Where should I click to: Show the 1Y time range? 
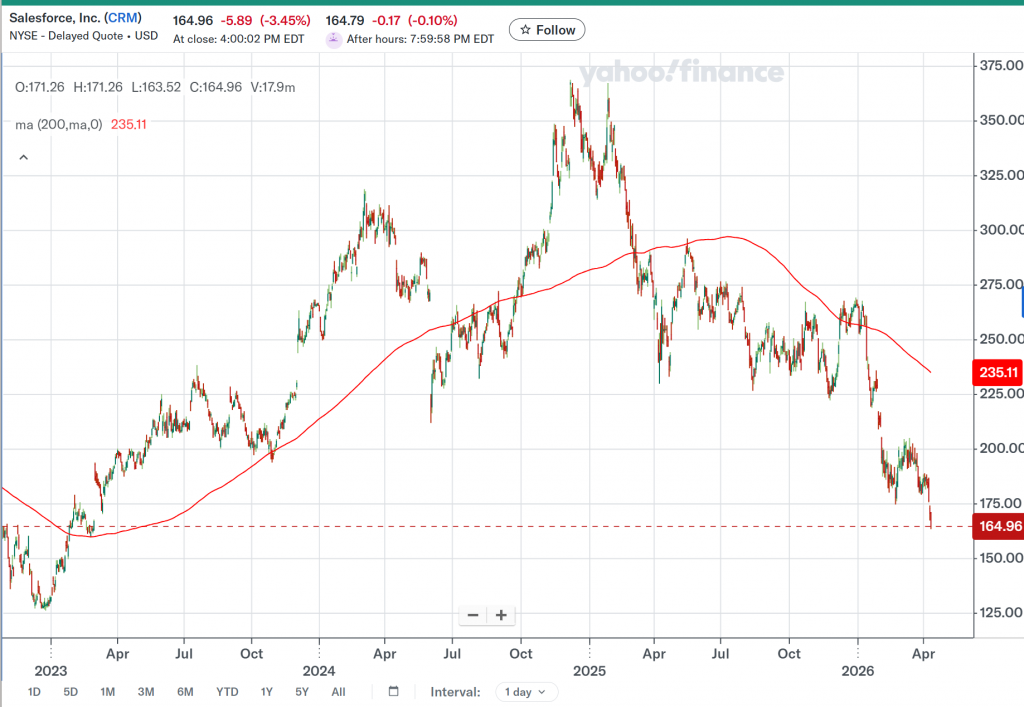pos(266,691)
